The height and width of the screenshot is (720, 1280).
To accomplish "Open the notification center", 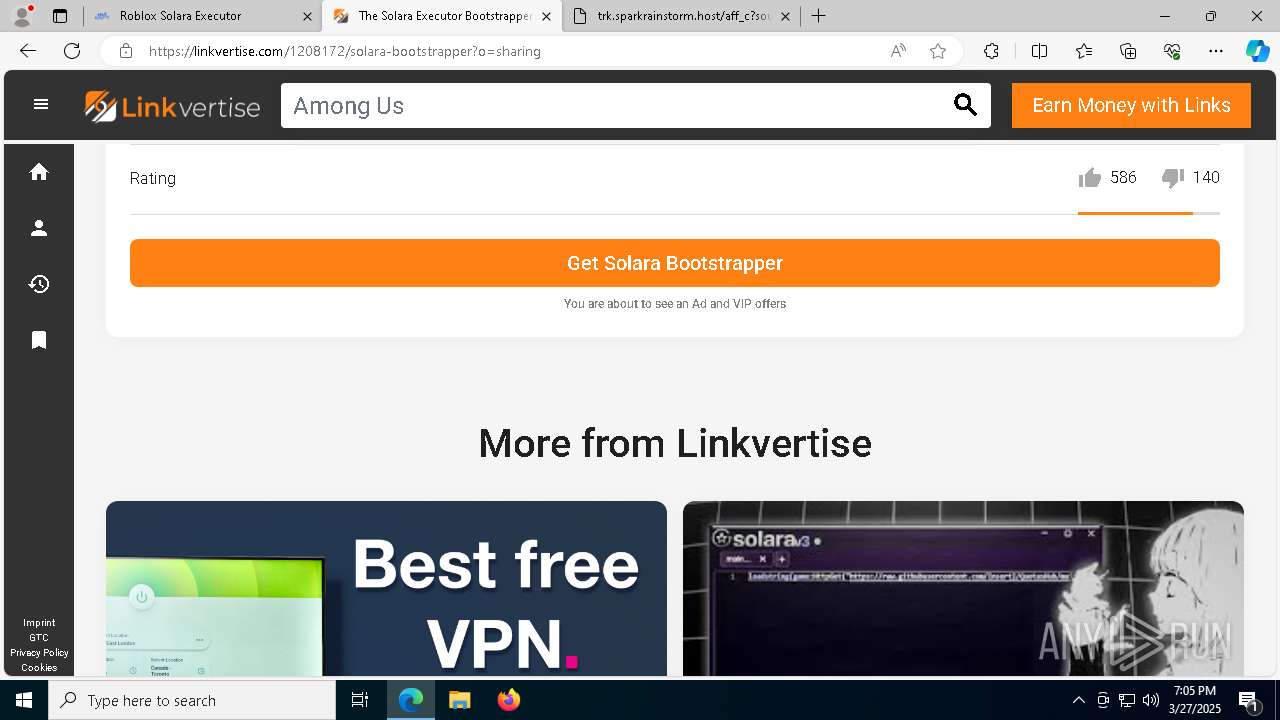I will coord(1248,700).
